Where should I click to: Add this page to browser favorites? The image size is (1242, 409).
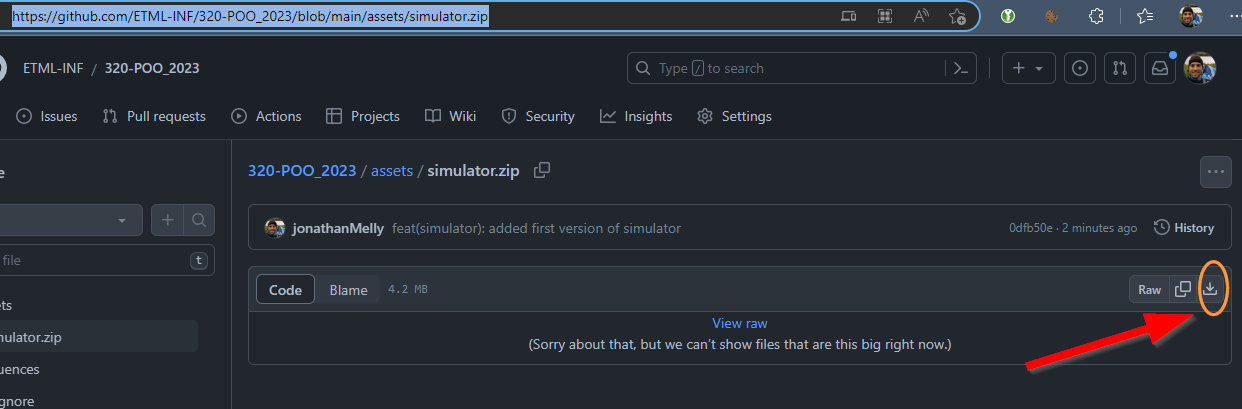(x=957, y=16)
